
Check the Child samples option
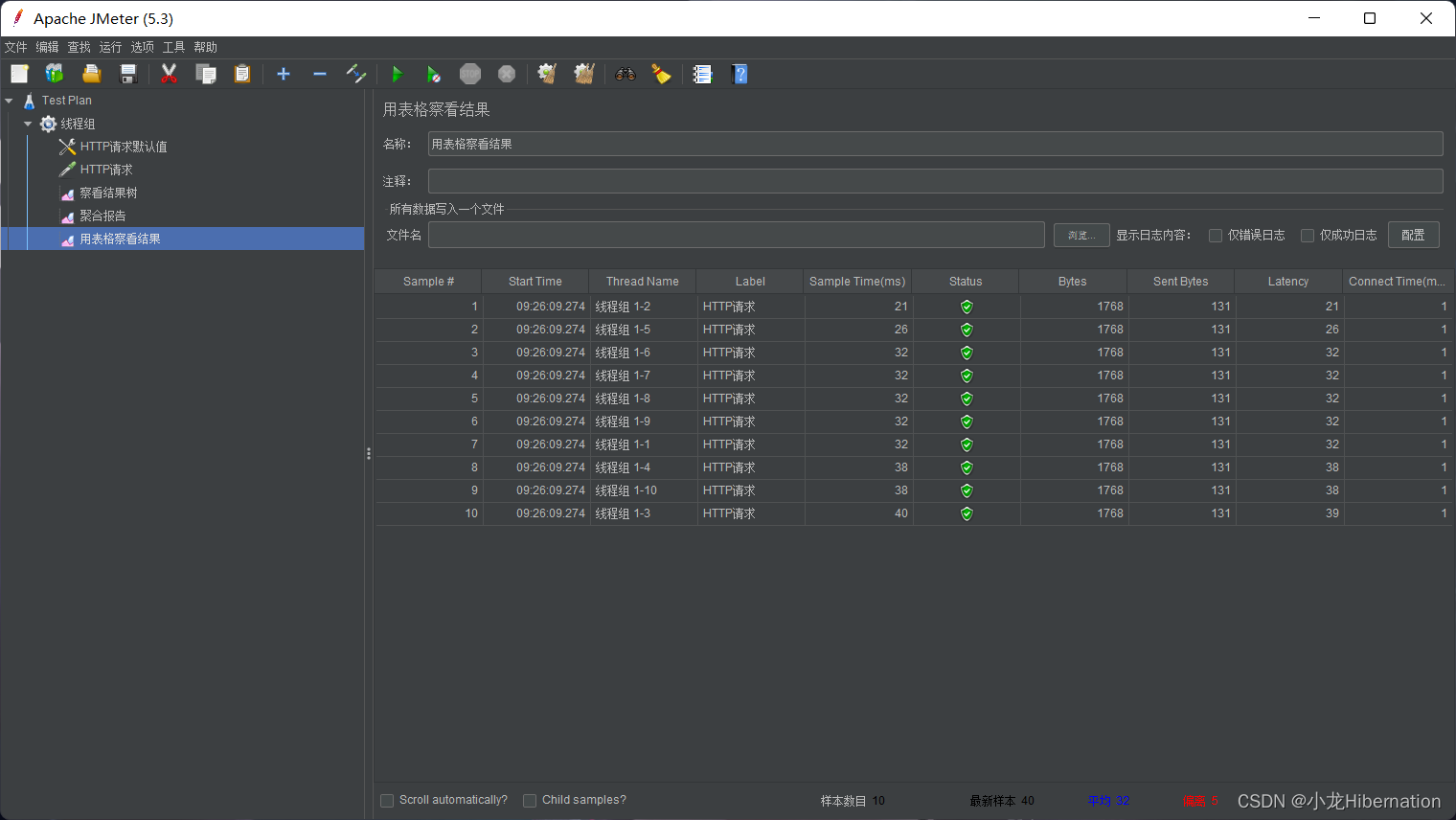coord(530,800)
